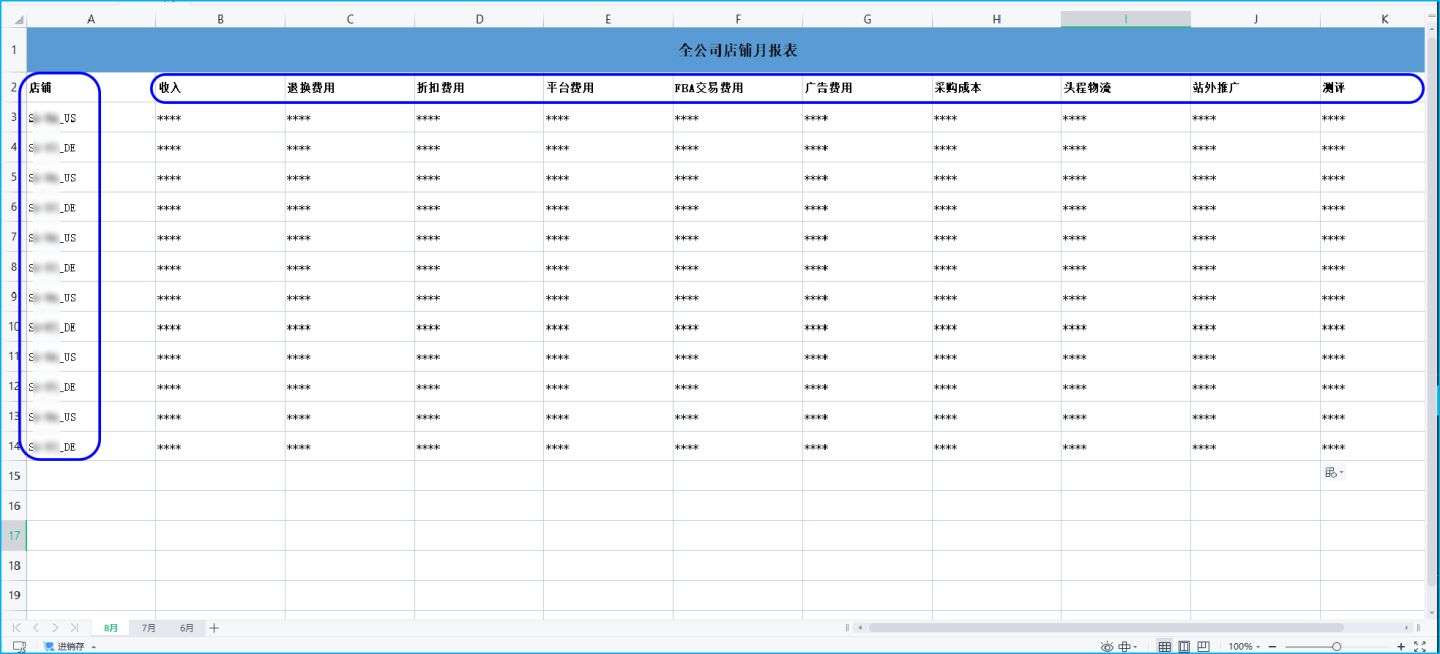Select column I header
Image resolution: width=1440 pixels, height=654 pixels.
tap(1126, 19)
